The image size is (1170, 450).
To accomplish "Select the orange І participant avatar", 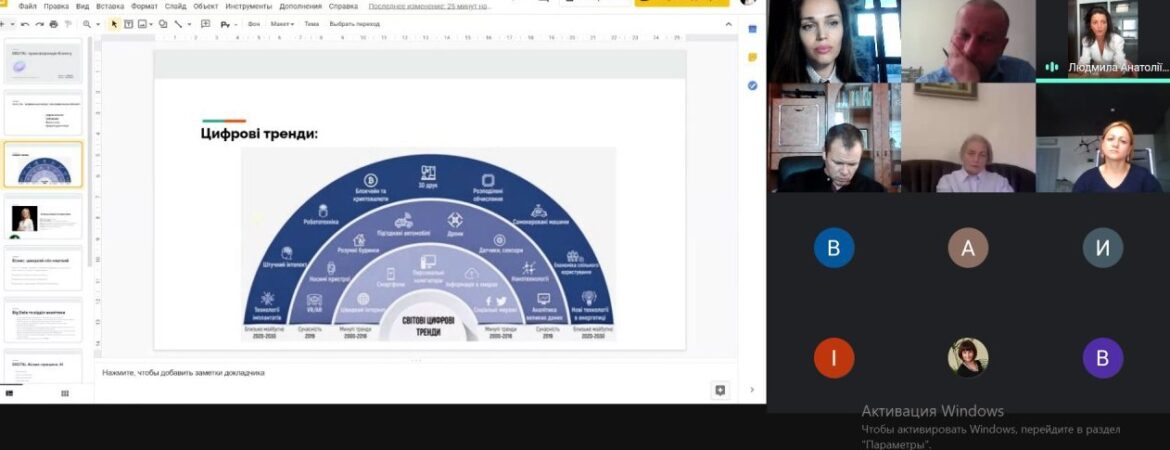I will 833,357.
